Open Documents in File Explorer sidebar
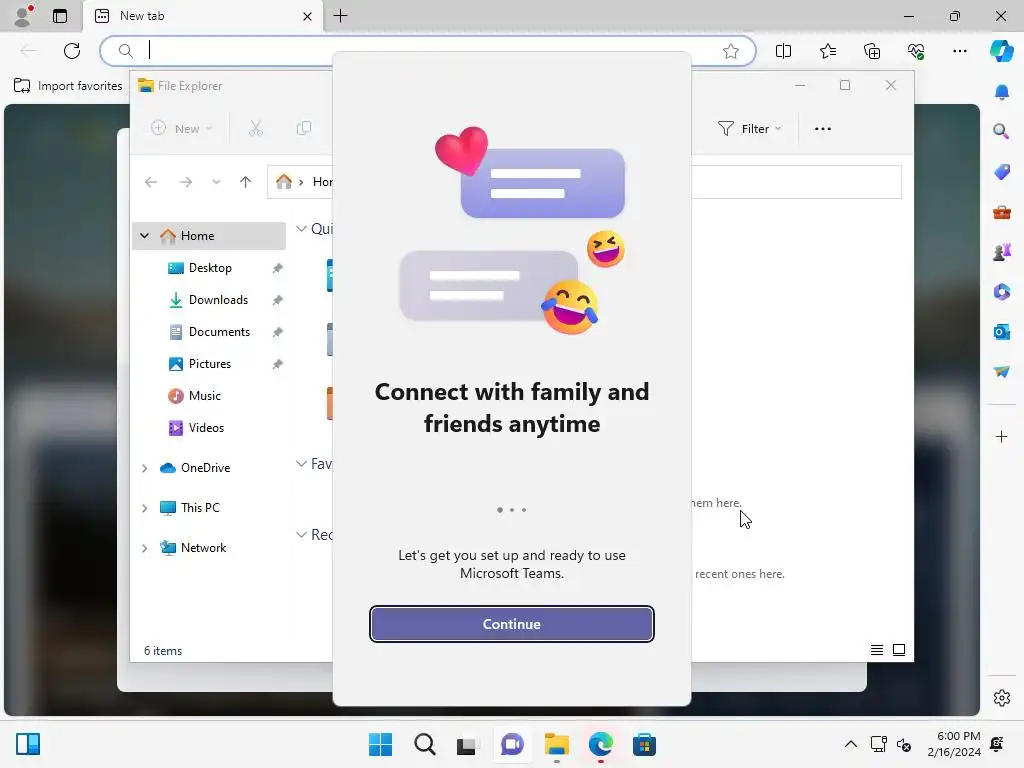This screenshot has height=768, width=1024. point(219,332)
